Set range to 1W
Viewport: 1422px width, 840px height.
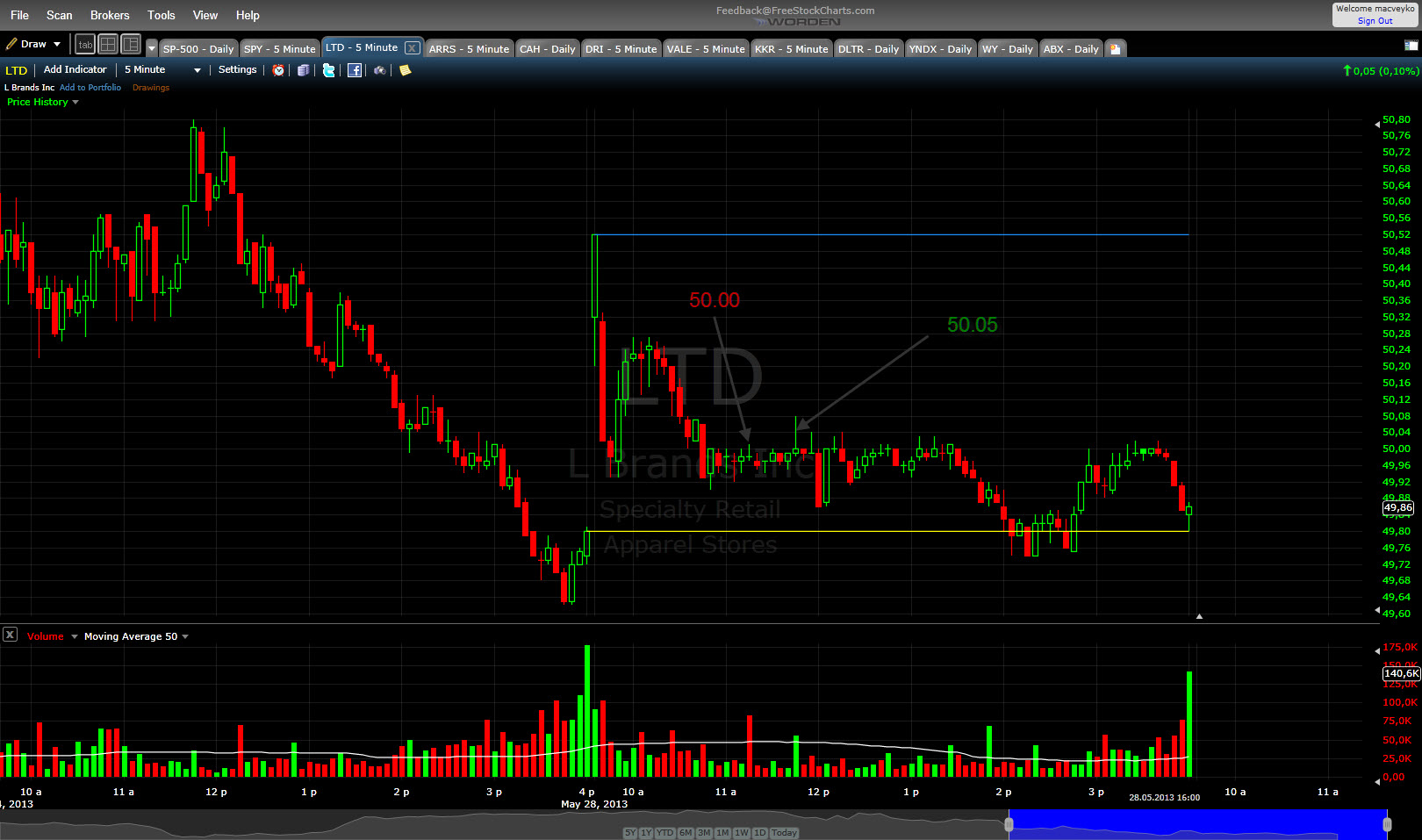click(742, 833)
